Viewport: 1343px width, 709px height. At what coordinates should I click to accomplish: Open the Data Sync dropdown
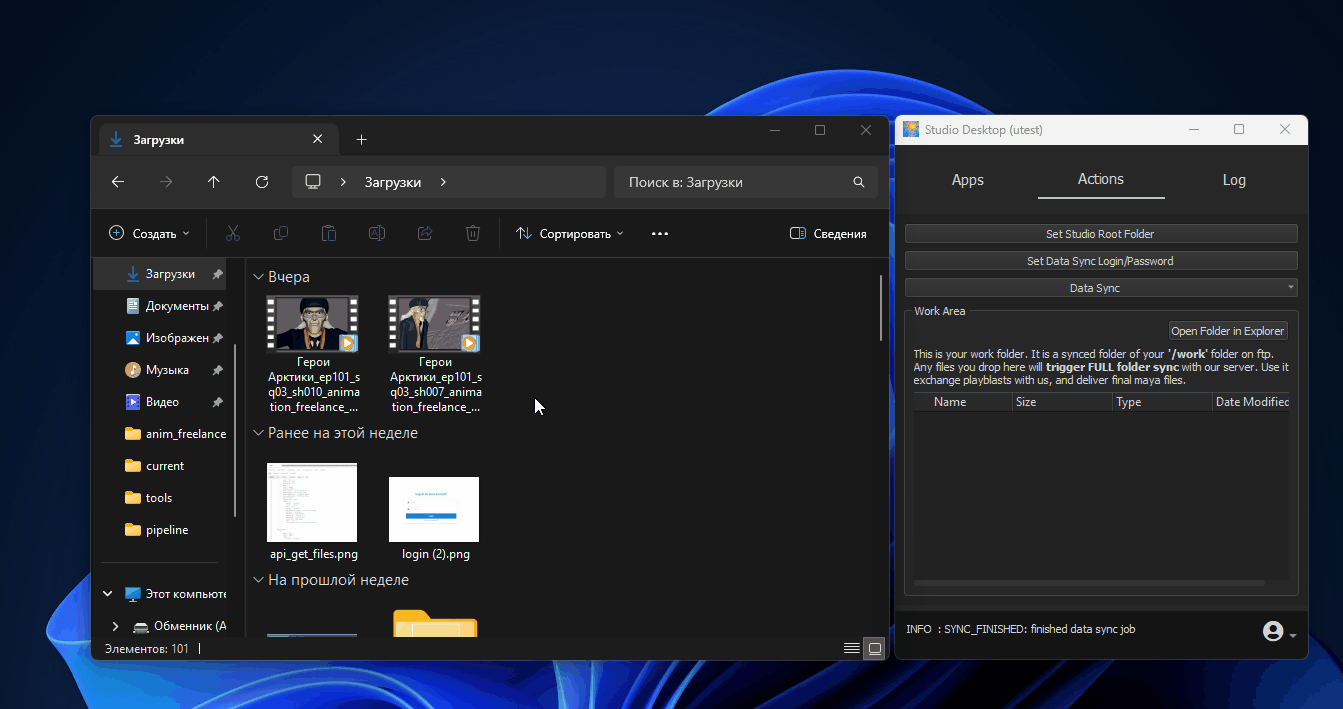coord(1100,288)
